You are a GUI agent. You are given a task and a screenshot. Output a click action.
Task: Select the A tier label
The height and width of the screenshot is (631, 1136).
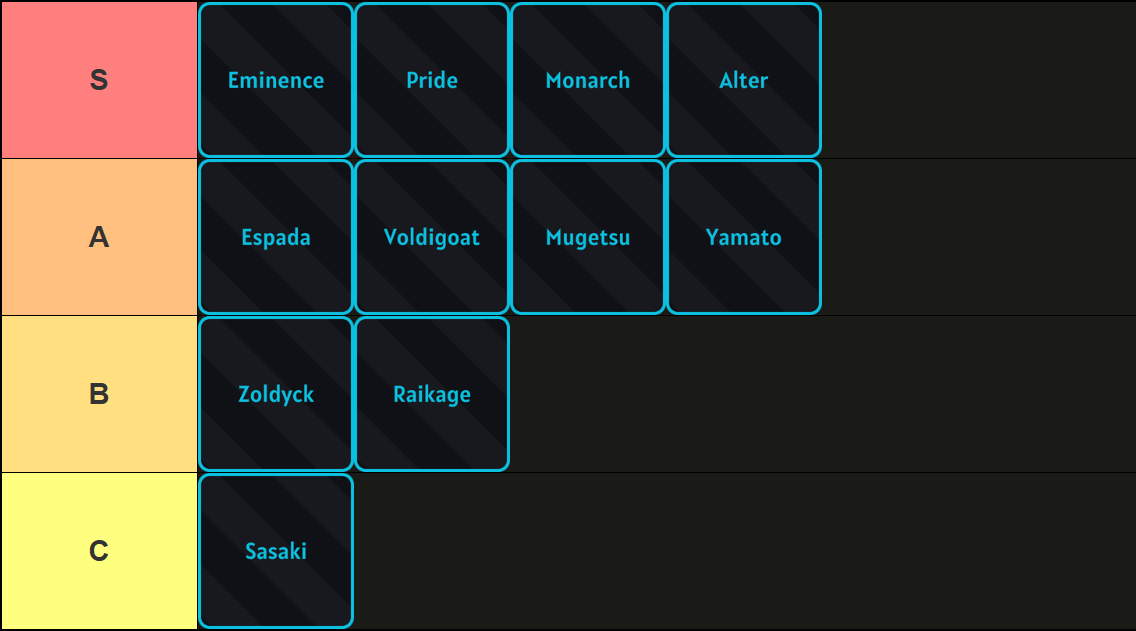pyautogui.click(x=99, y=237)
